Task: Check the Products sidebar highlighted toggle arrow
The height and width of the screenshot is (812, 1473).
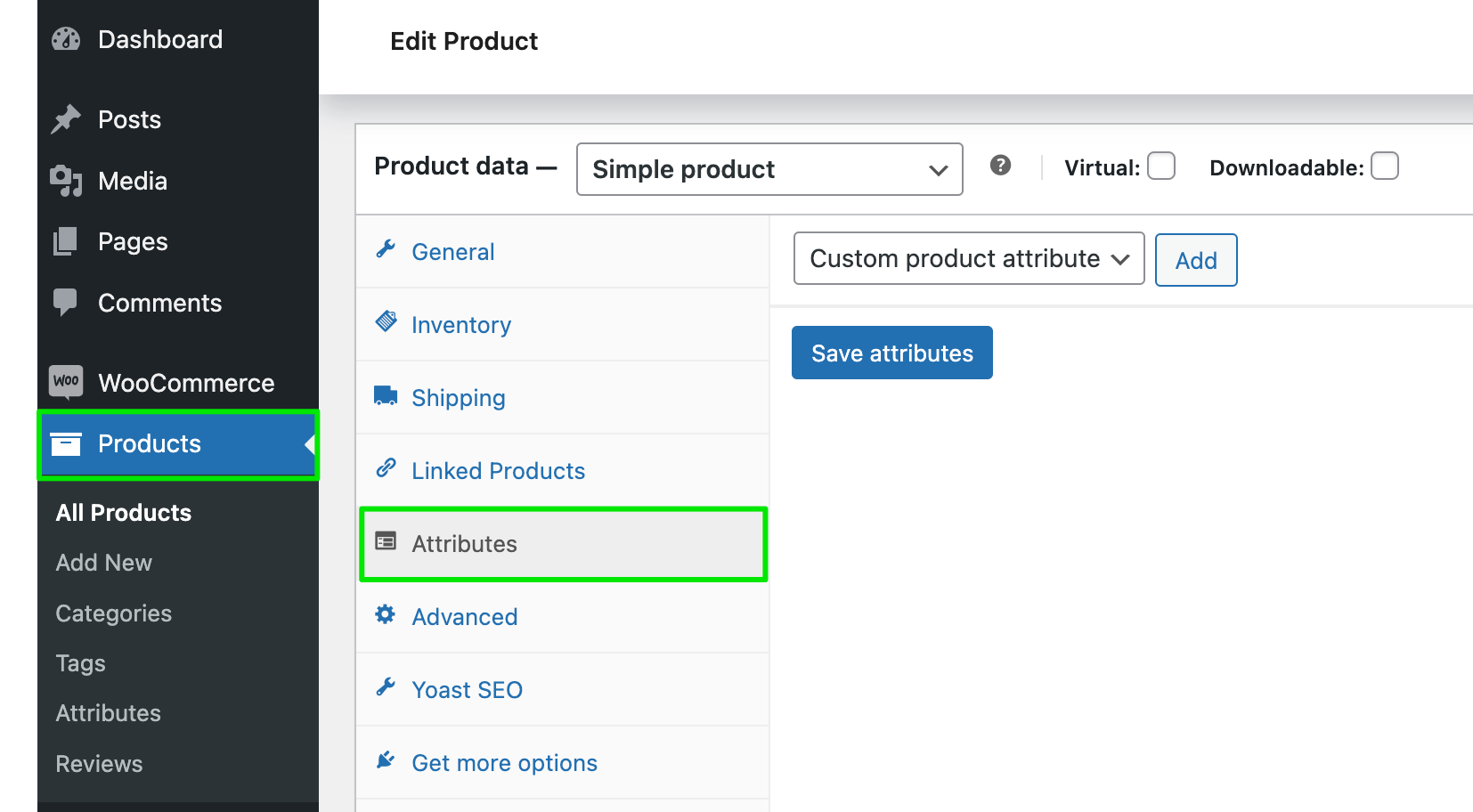Action: [310, 444]
